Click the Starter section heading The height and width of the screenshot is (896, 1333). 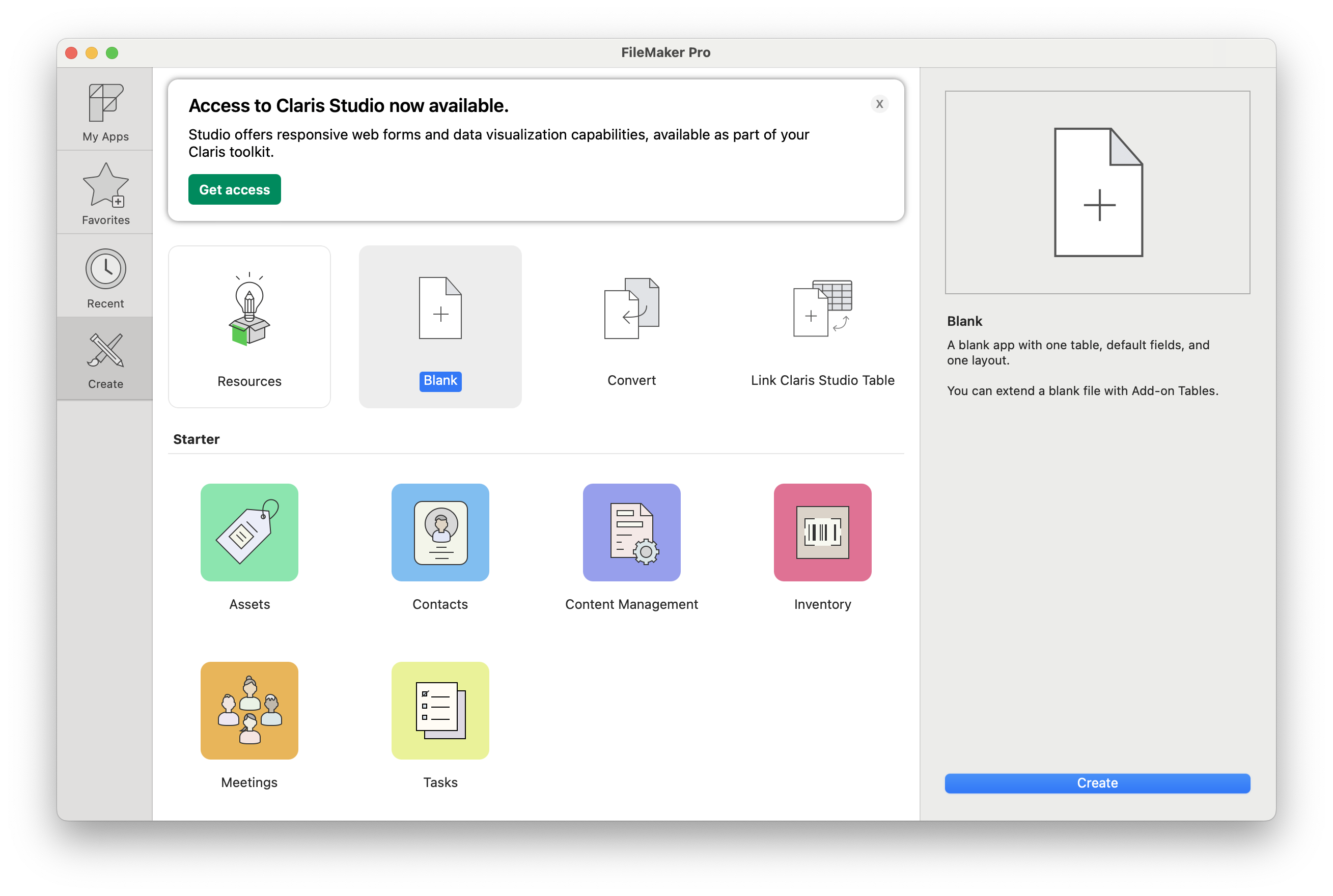[196, 439]
